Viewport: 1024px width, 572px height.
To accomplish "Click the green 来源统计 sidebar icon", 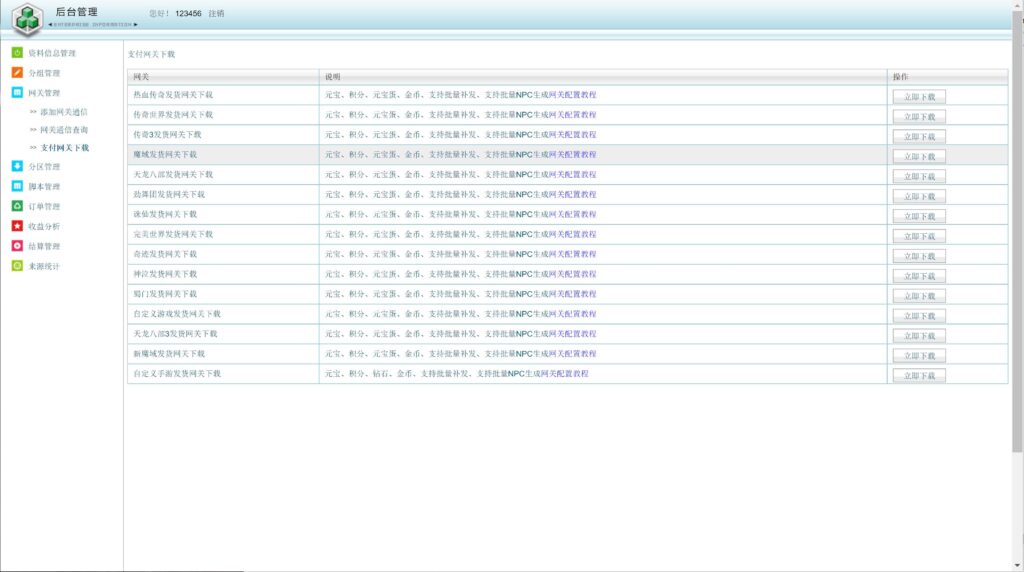I will [x=17, y=266].
